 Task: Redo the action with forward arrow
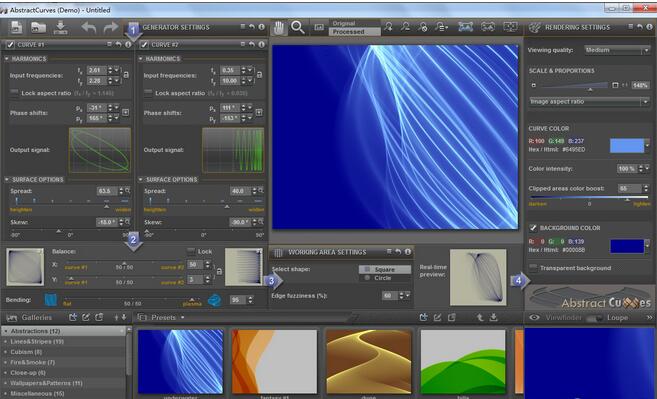(111, 28)
